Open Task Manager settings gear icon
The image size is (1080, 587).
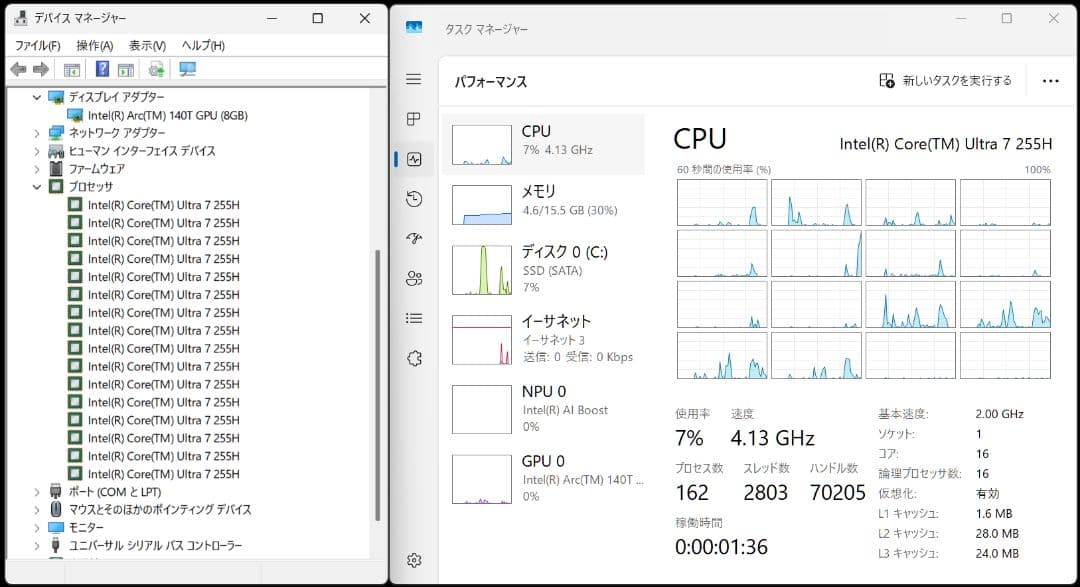(x=414, y=560)
